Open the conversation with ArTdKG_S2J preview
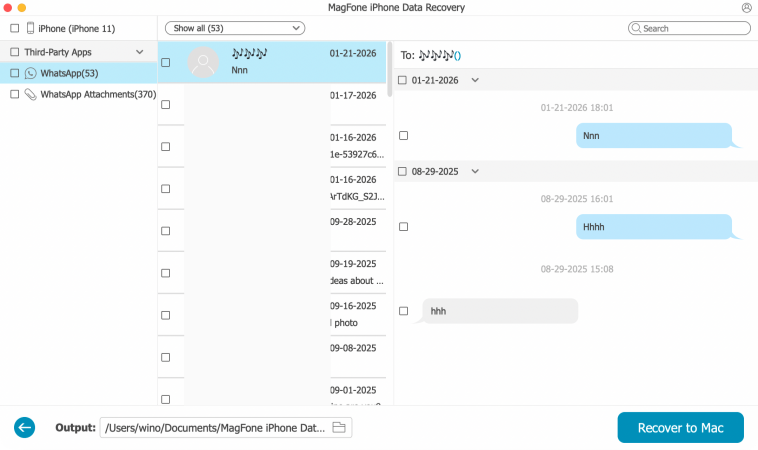 272,189
